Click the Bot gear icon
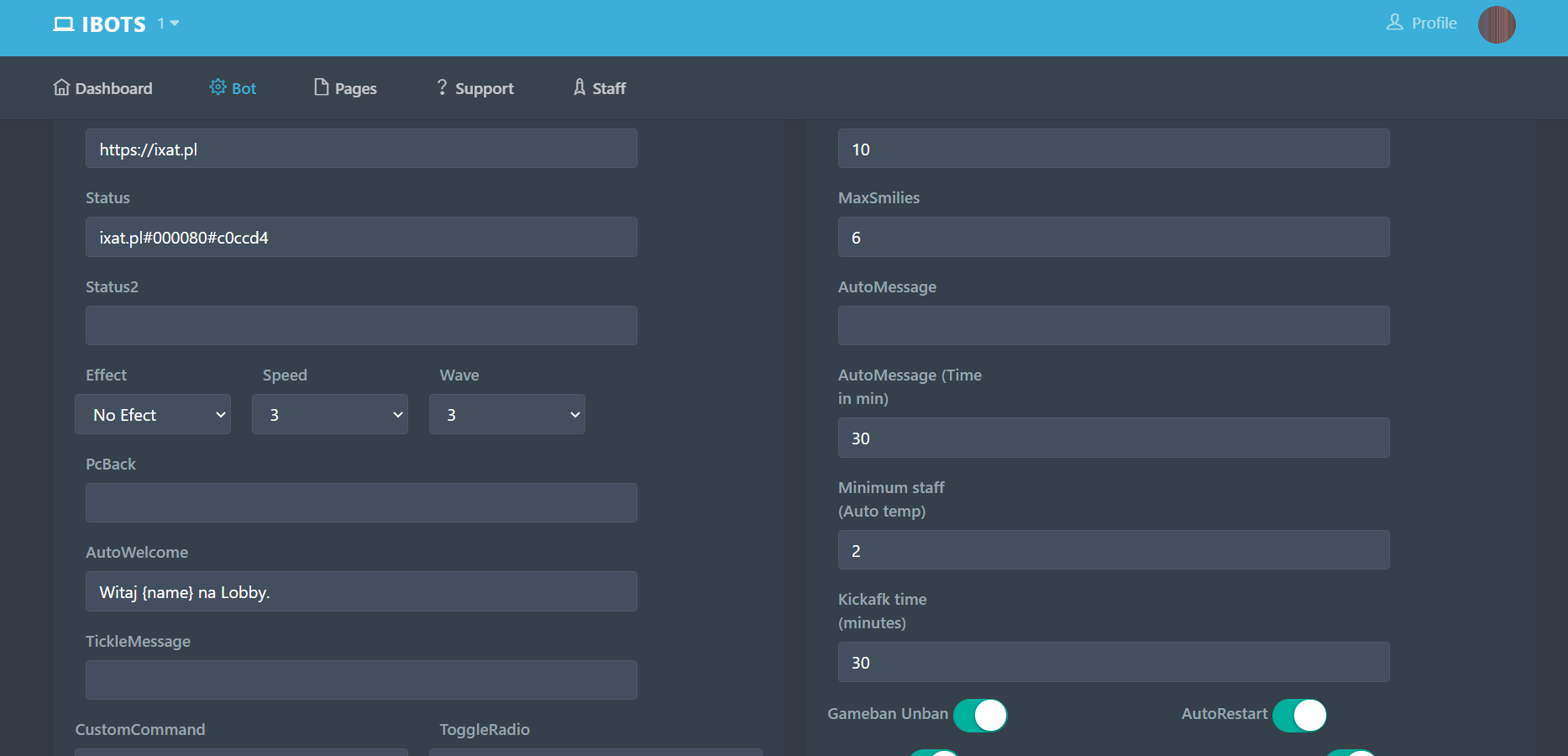1568x756 pixels. pos(218,87)
